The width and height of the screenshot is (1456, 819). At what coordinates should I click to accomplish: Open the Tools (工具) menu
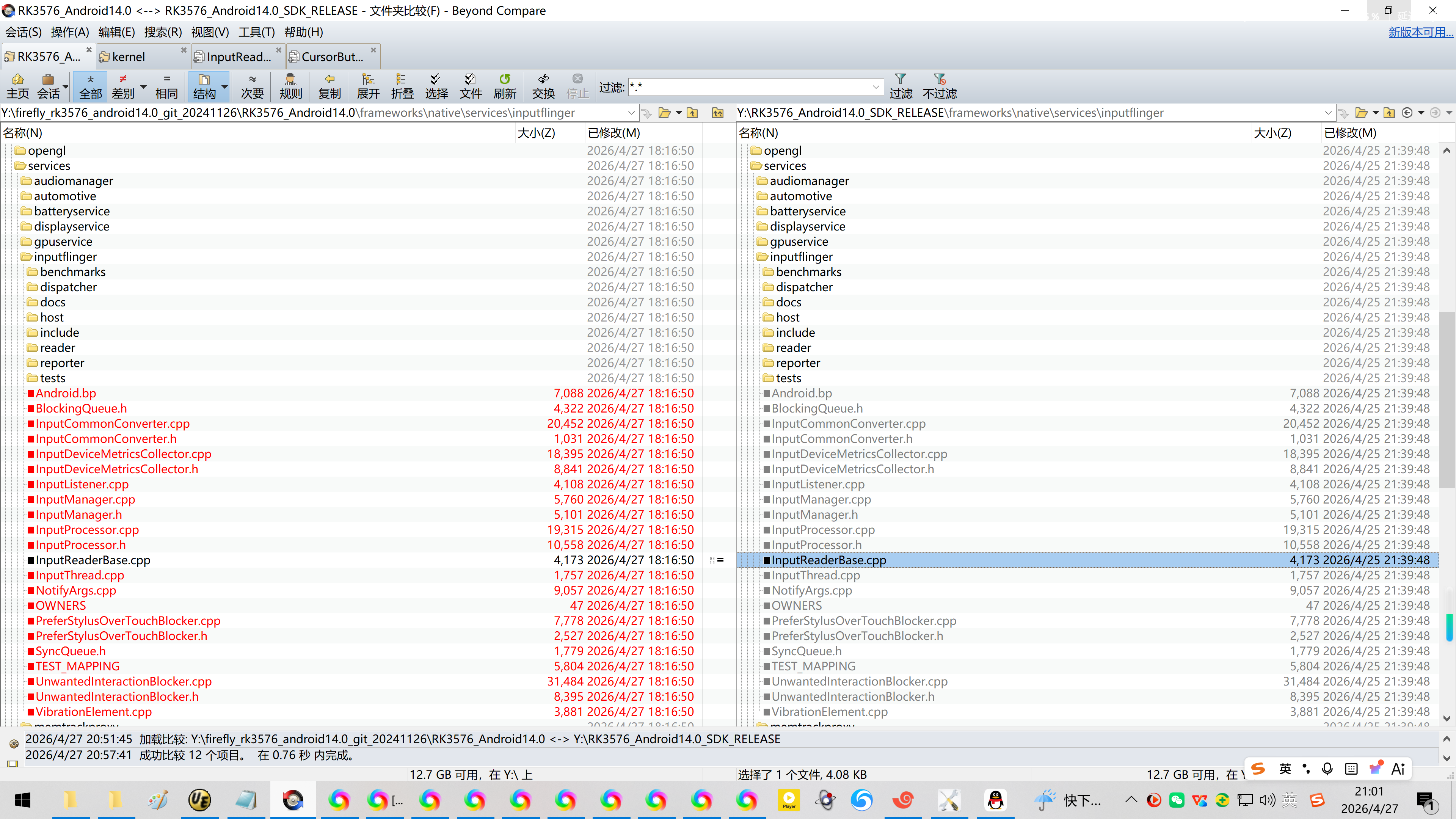point(256,32)
